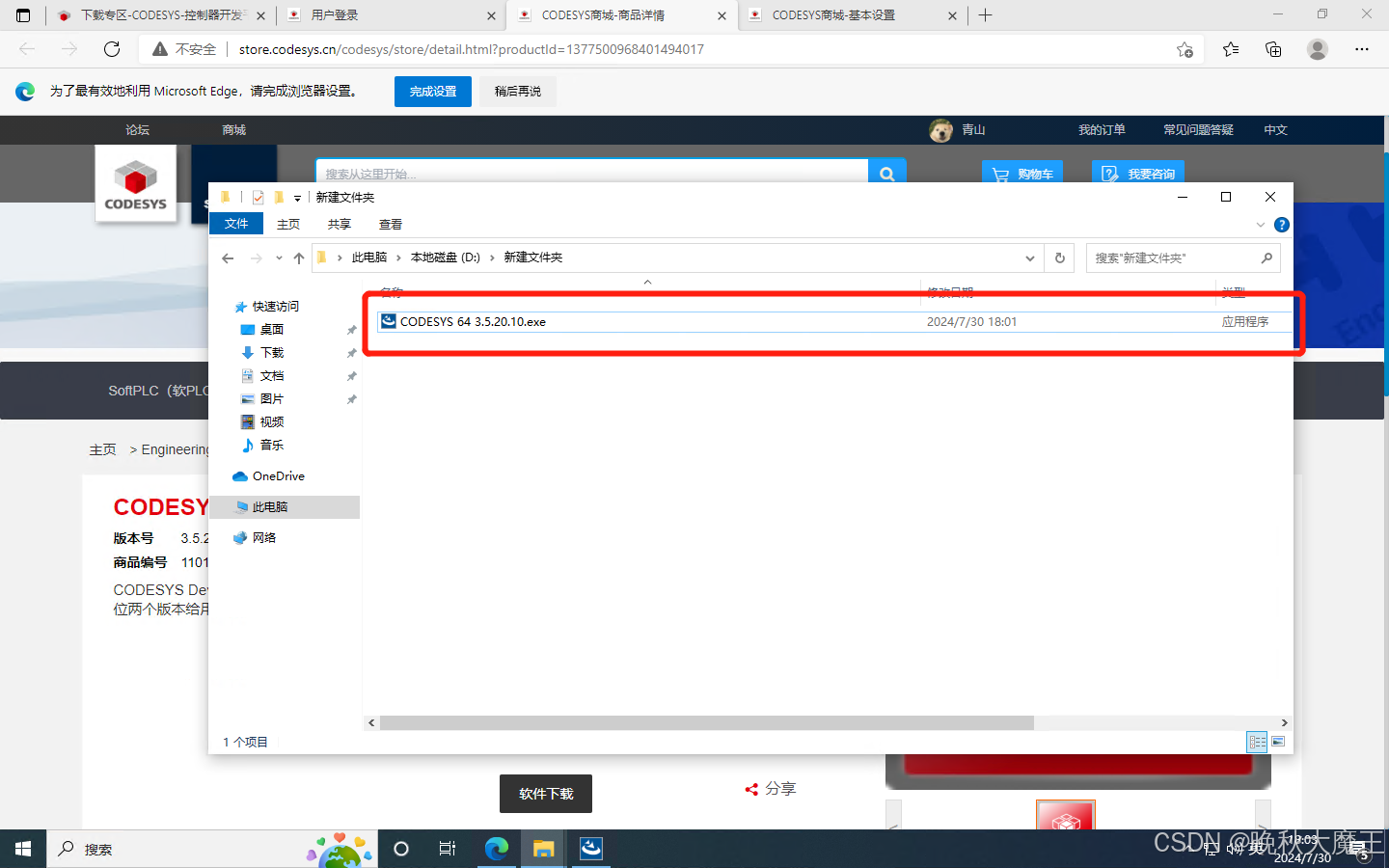
Task: Click the CODESYS logo on the webpage
Action: click(136, 184)
